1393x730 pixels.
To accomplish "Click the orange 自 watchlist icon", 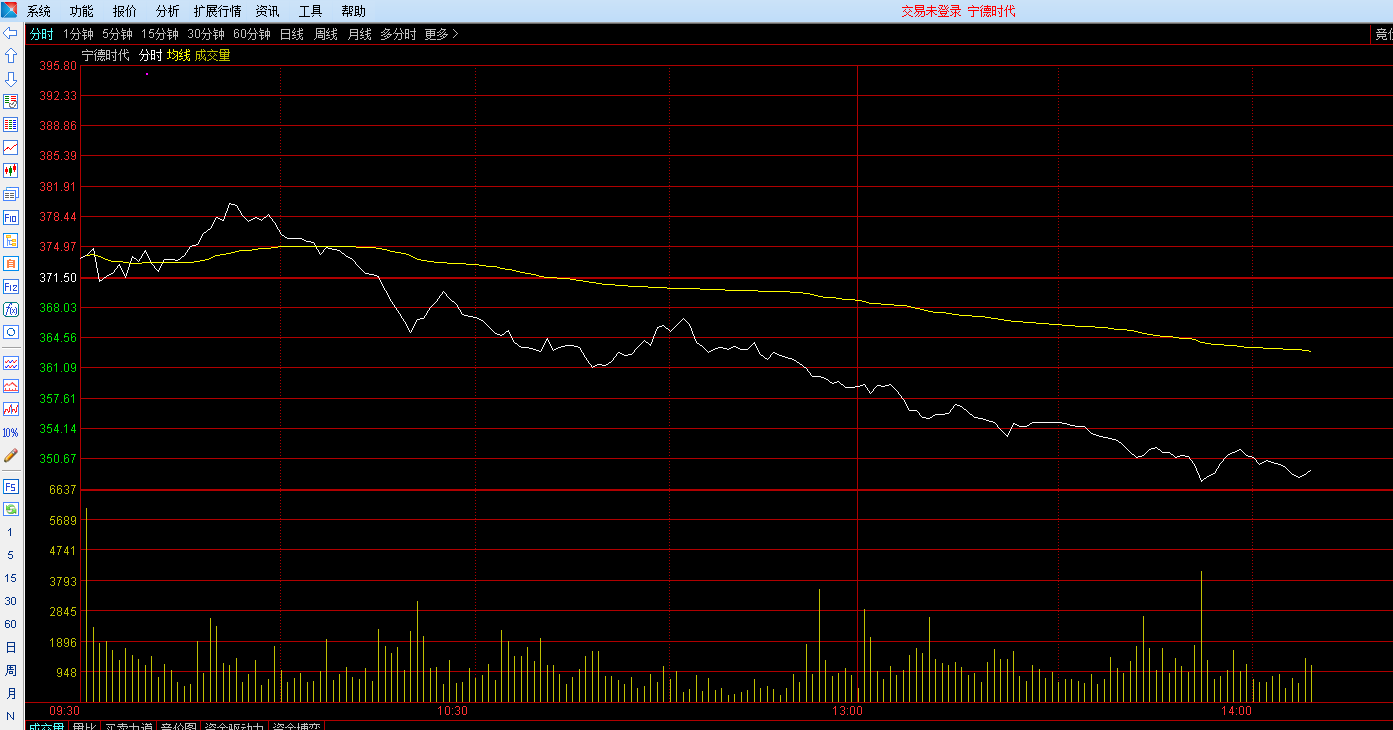I will coord(11,263).
